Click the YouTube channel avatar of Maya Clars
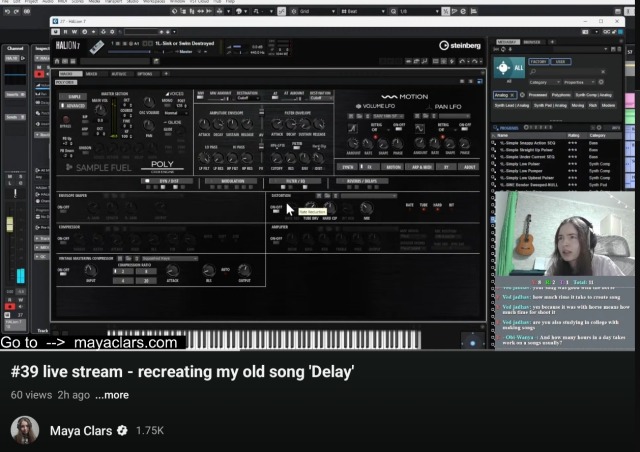The image size is (640, 452). click(x=24, y=430)
